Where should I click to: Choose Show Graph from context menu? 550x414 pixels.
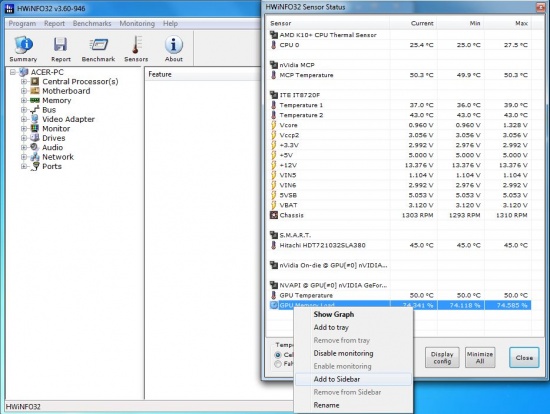(334, 314)
